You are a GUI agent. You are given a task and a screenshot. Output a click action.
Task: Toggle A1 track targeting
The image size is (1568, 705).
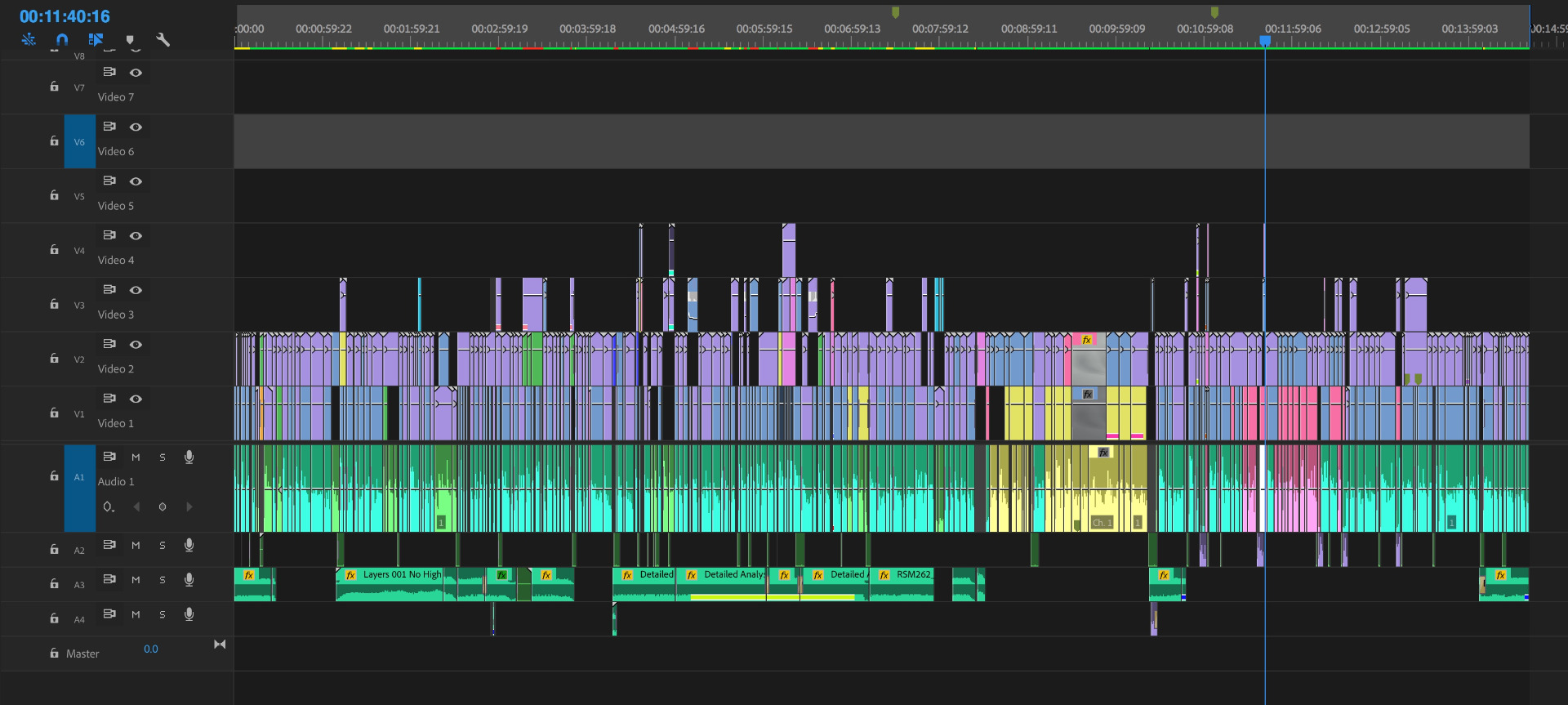pos(79,489)
